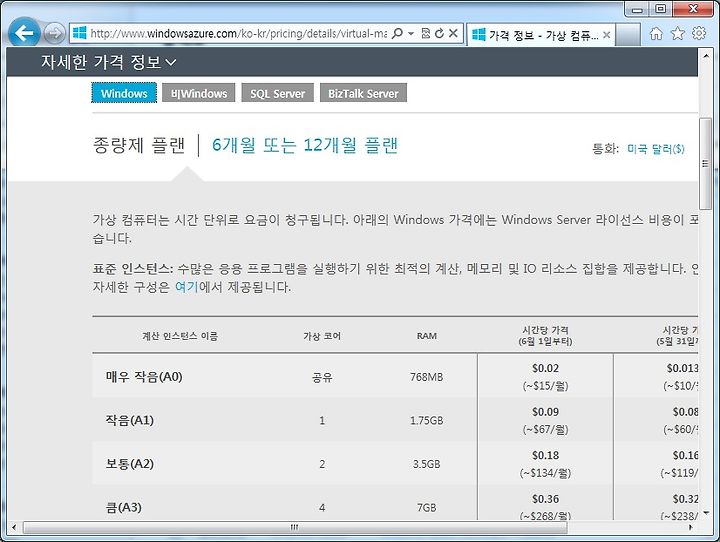720x542 pixels.
Task: Go to the Home page icon
Action: tap(656, 33)
